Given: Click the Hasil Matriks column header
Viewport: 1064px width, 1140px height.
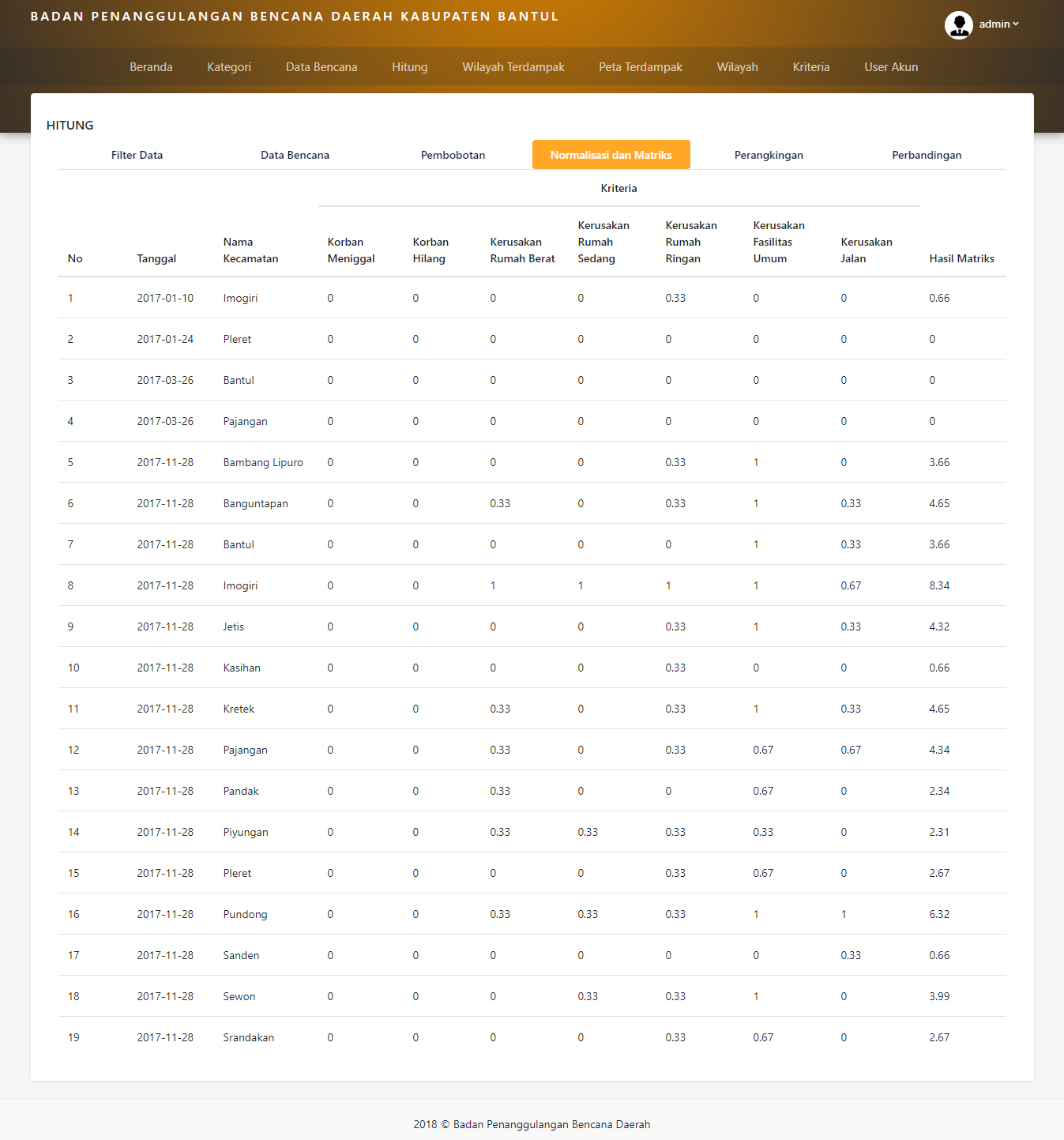Looking at the screenshot, I should [x=961, y=258].
